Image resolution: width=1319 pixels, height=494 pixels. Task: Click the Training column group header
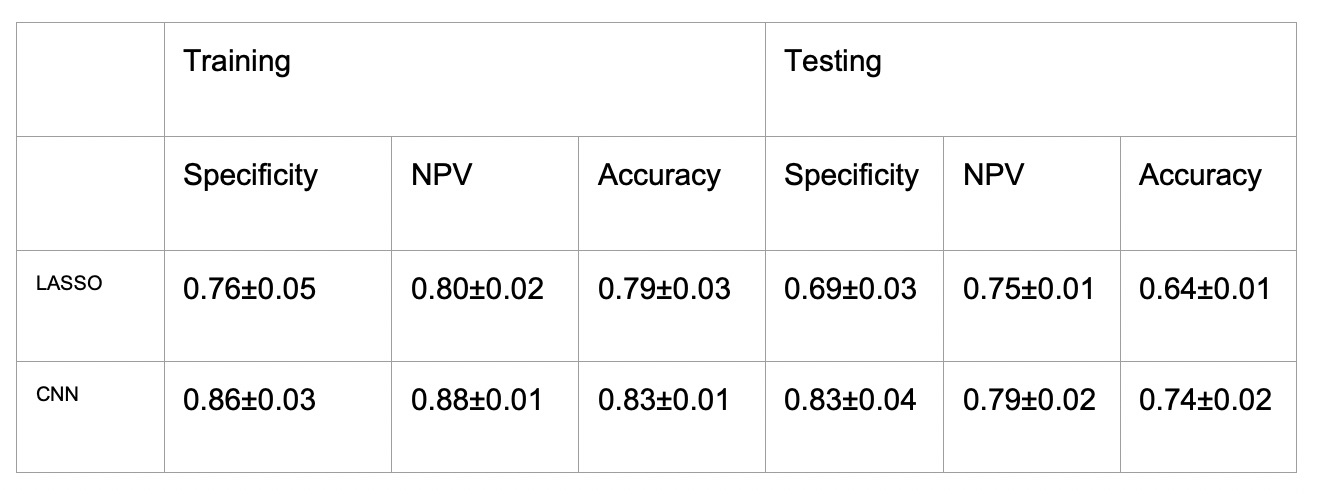point(237,62)
